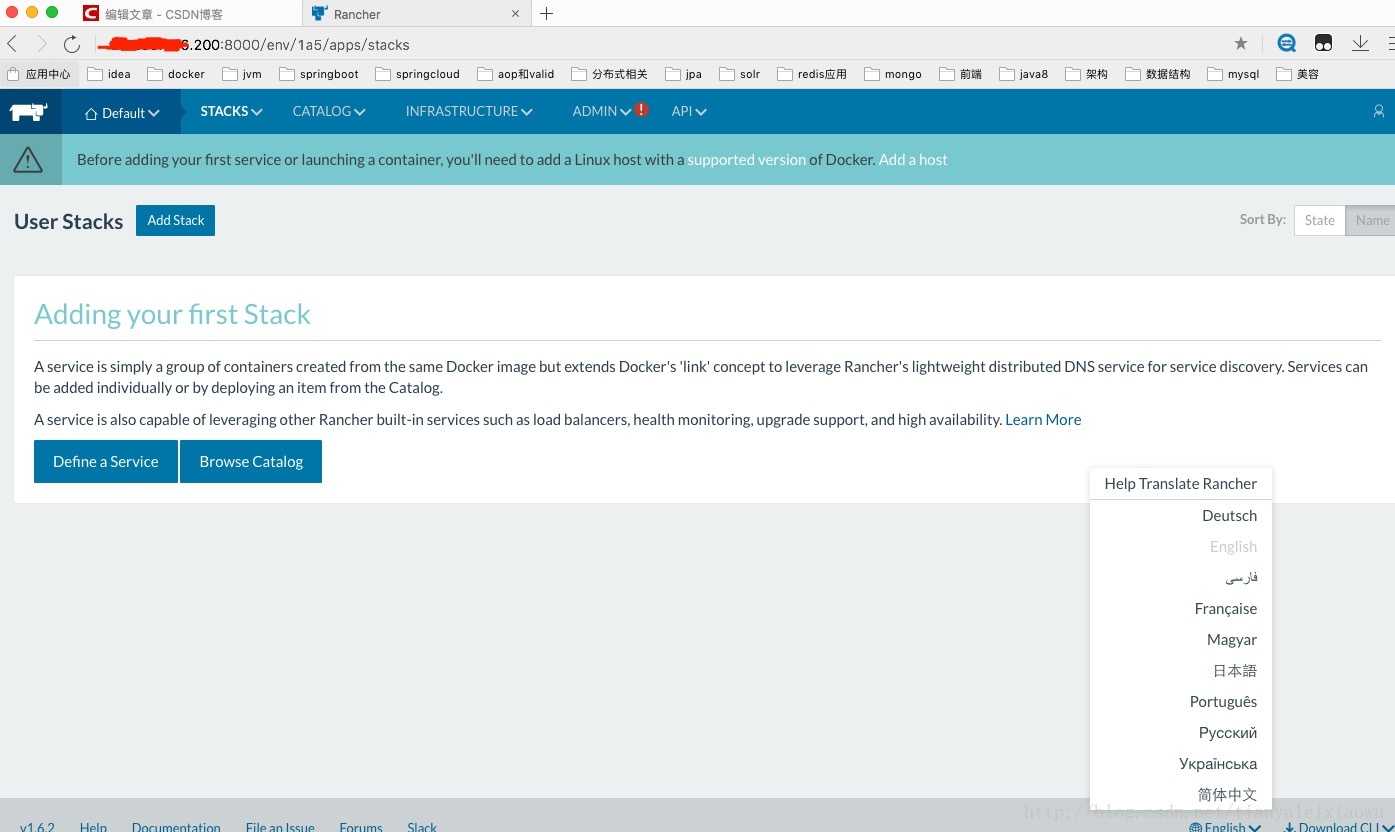Open the idea bookmarks folder
The height and width of the screenshot is (832, 1395).
(x=109, y=74)
